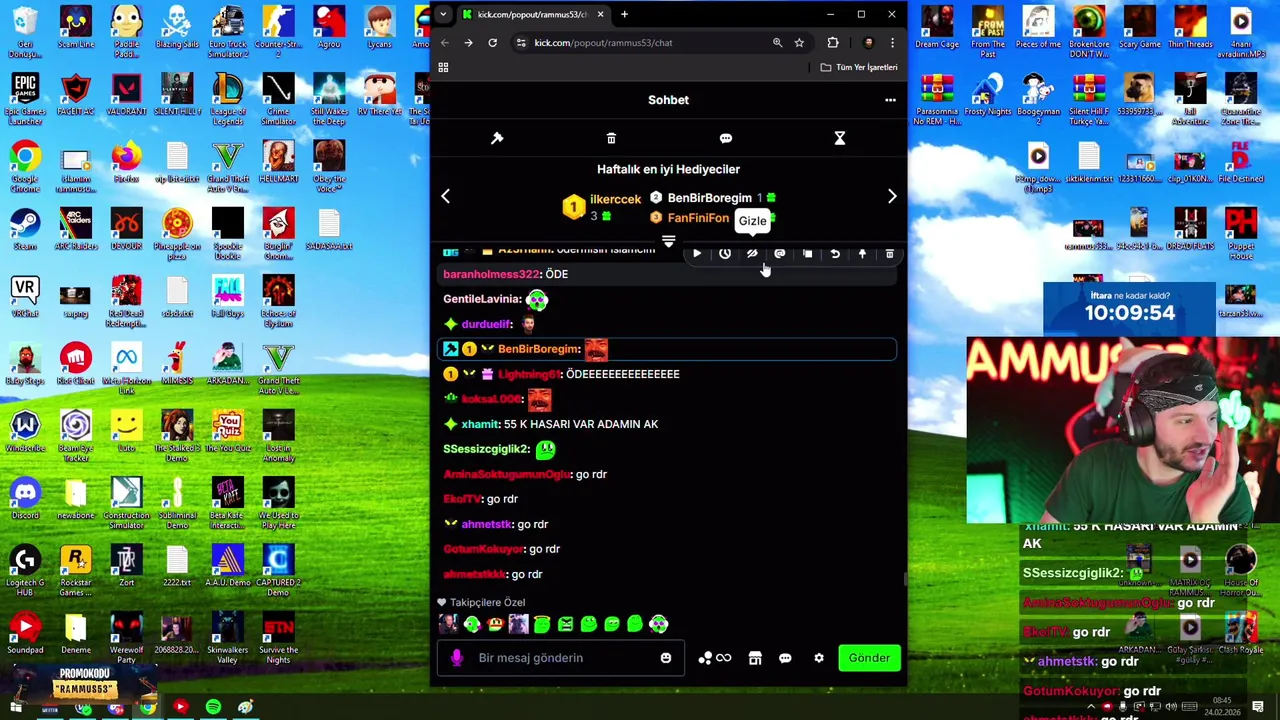Click the chat bubble icon beside settings gear
Viewport: 1280px width, 720px height.
[785, 658]
